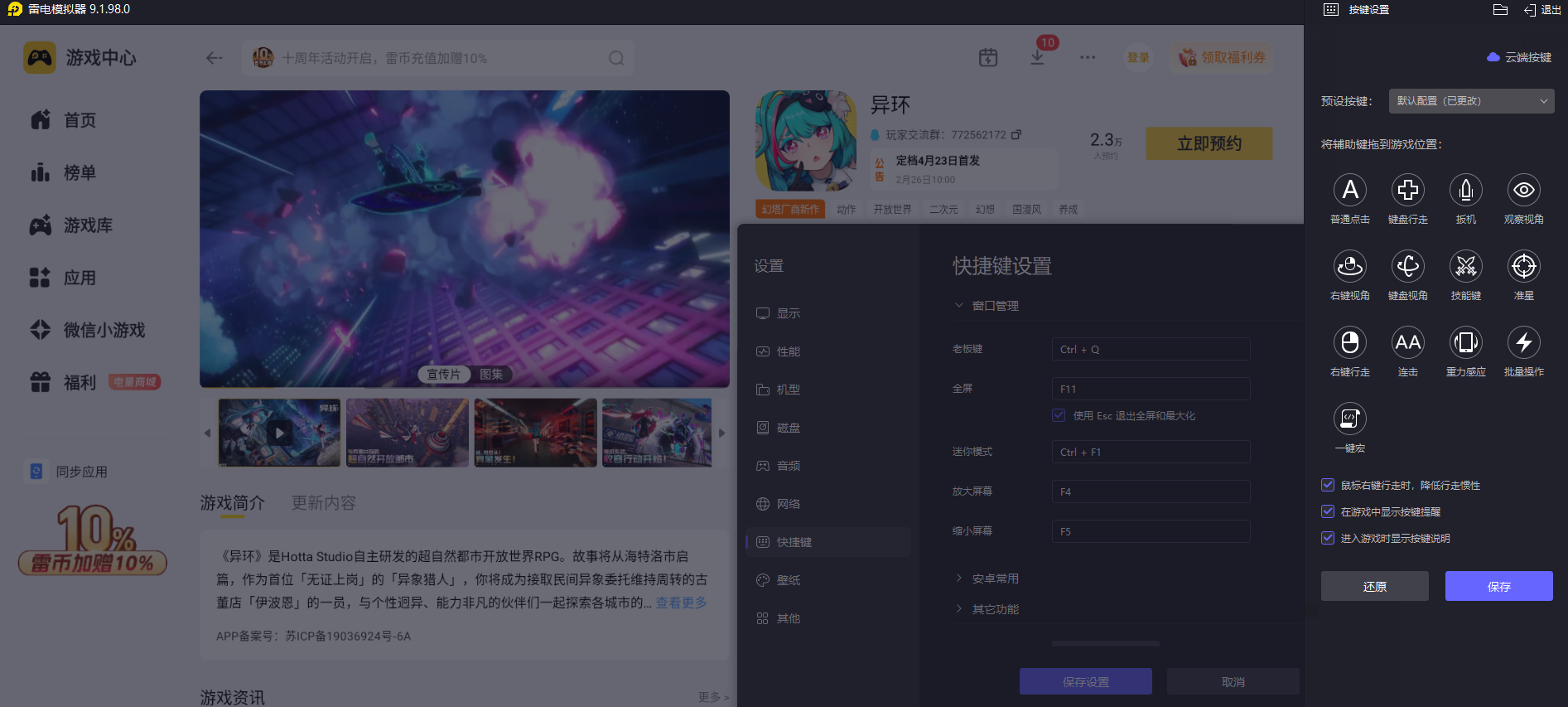Open 游戏库 in the sidebar
Viewport: 1568px width, 707px height.
click(x=71, y=225)
